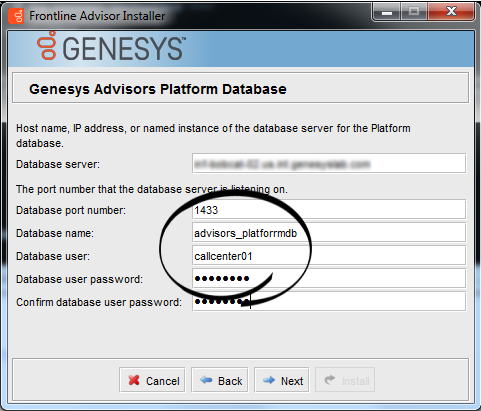Click the 'Confirm database user password:' label
The image size is (481, 411).
(99, 302)
